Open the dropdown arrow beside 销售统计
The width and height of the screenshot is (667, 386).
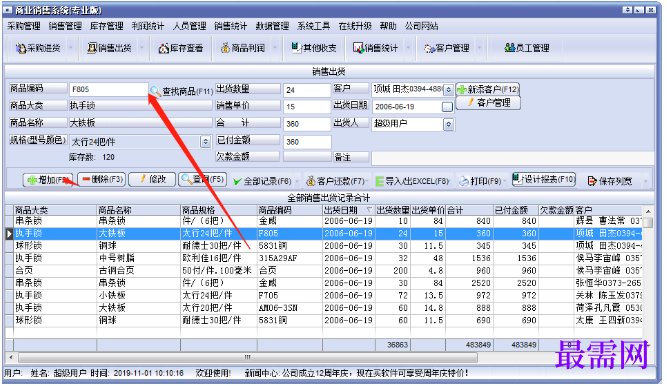click(408, 48)
